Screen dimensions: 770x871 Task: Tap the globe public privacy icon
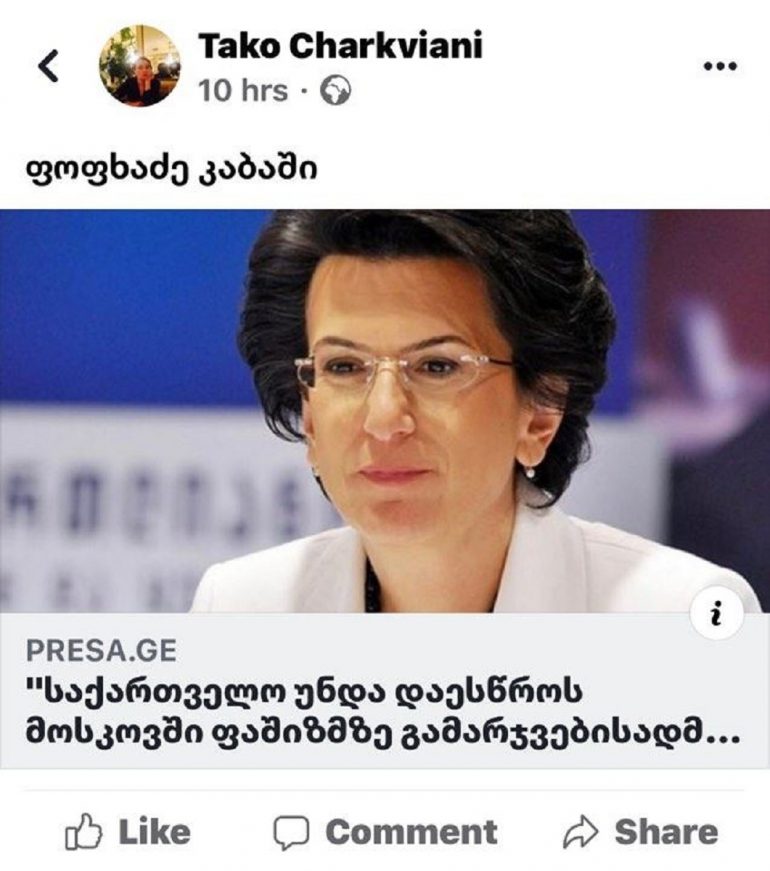(x=336, y=91)
